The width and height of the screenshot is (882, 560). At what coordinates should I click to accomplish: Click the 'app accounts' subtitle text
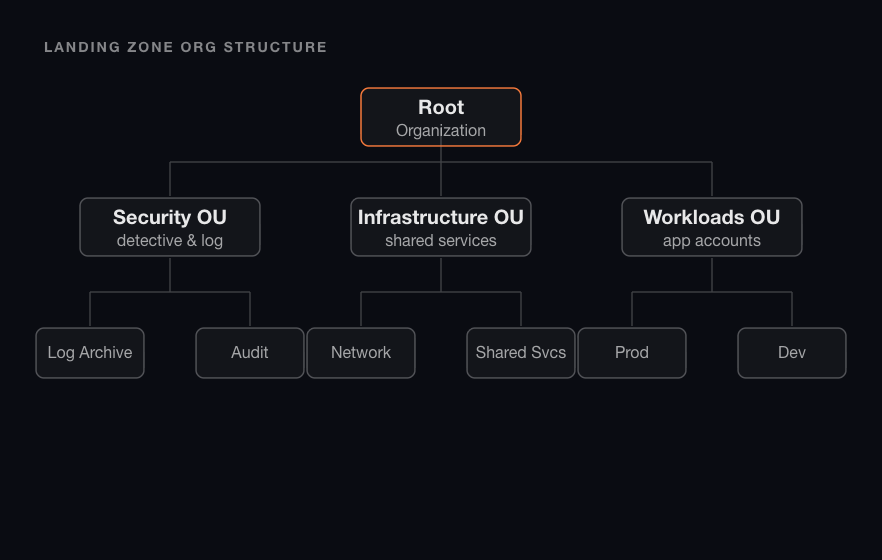712,241
